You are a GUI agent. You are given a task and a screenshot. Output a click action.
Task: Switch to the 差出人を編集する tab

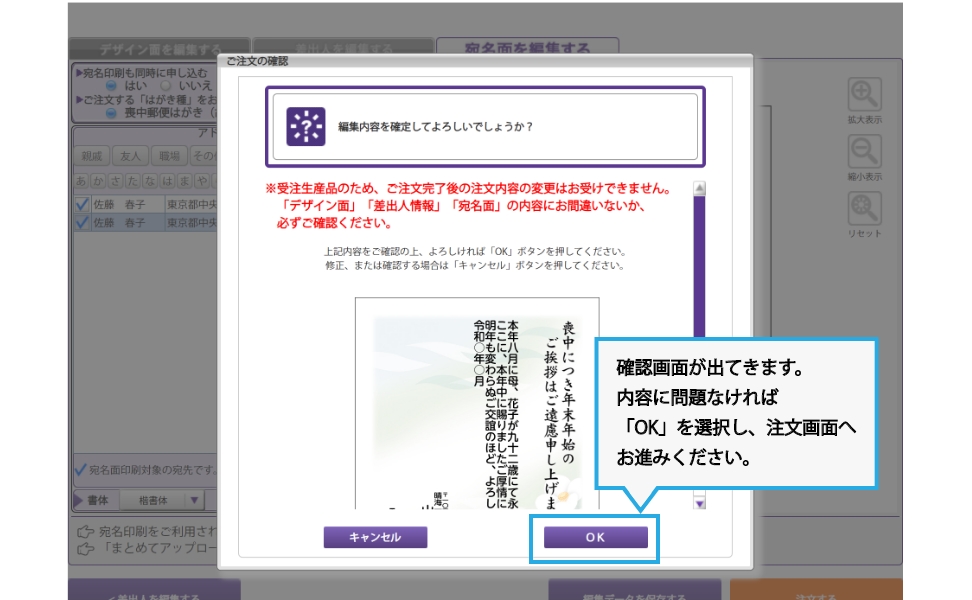tap(343, 48)
